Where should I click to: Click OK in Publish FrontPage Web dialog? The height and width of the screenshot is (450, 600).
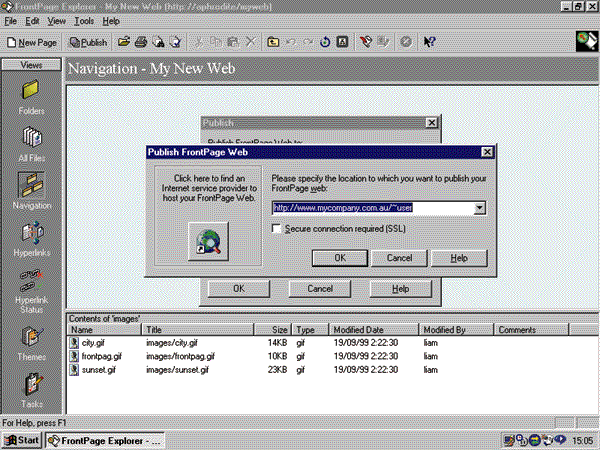(339, 258)
